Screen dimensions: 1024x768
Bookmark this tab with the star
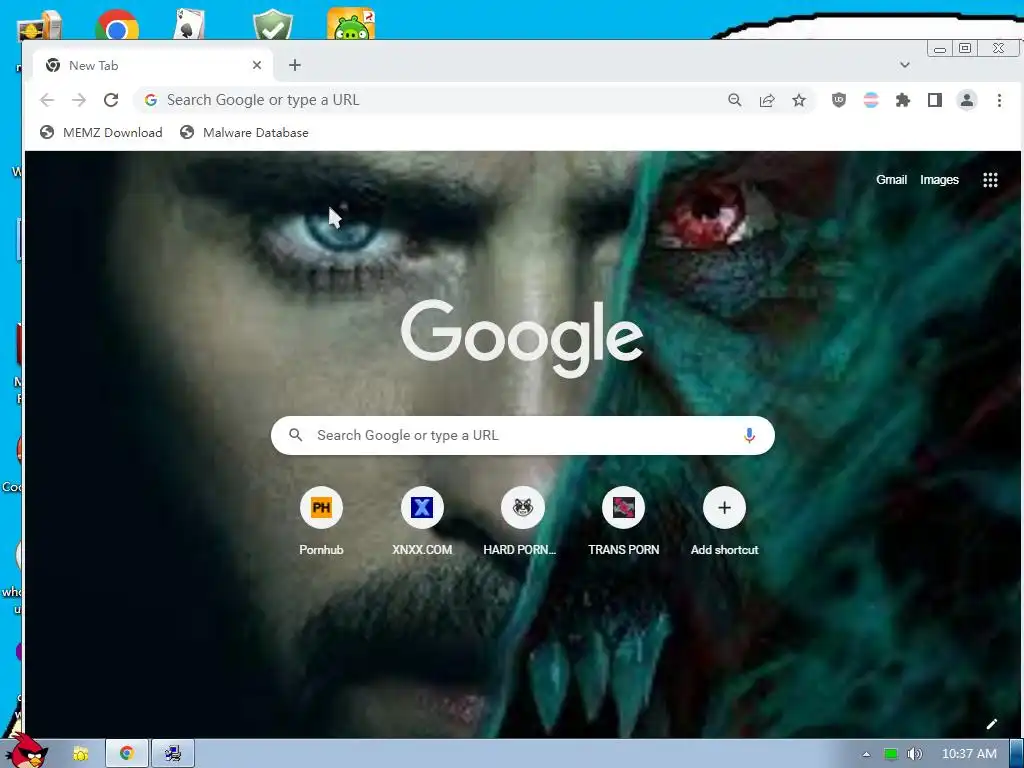pyautogui.click(x=799, y=100)
